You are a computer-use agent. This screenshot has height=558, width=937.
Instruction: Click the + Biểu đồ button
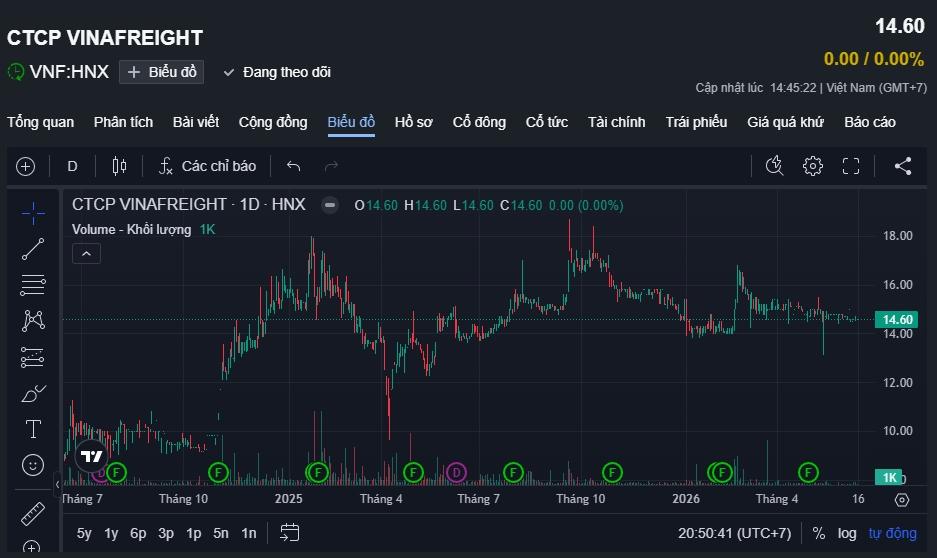pyautogui.click(x=161, y=72)
